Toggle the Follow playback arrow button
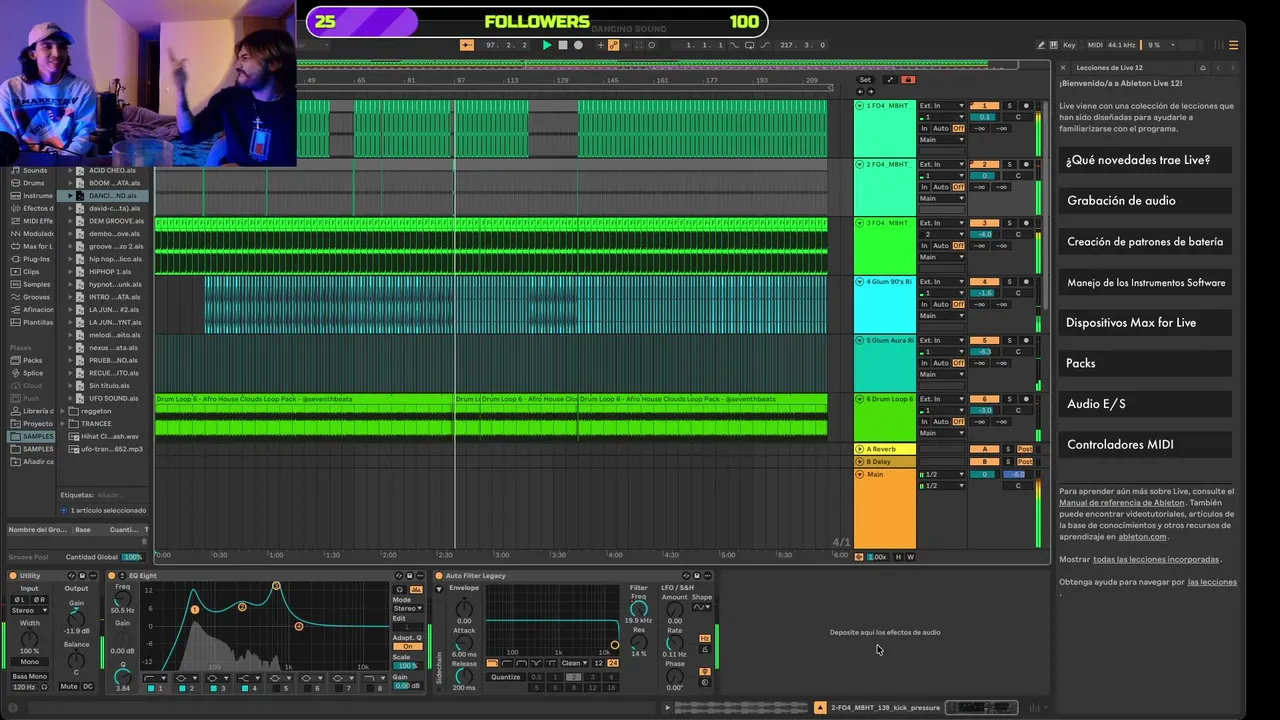1280x720 pixels. point(466,45)
